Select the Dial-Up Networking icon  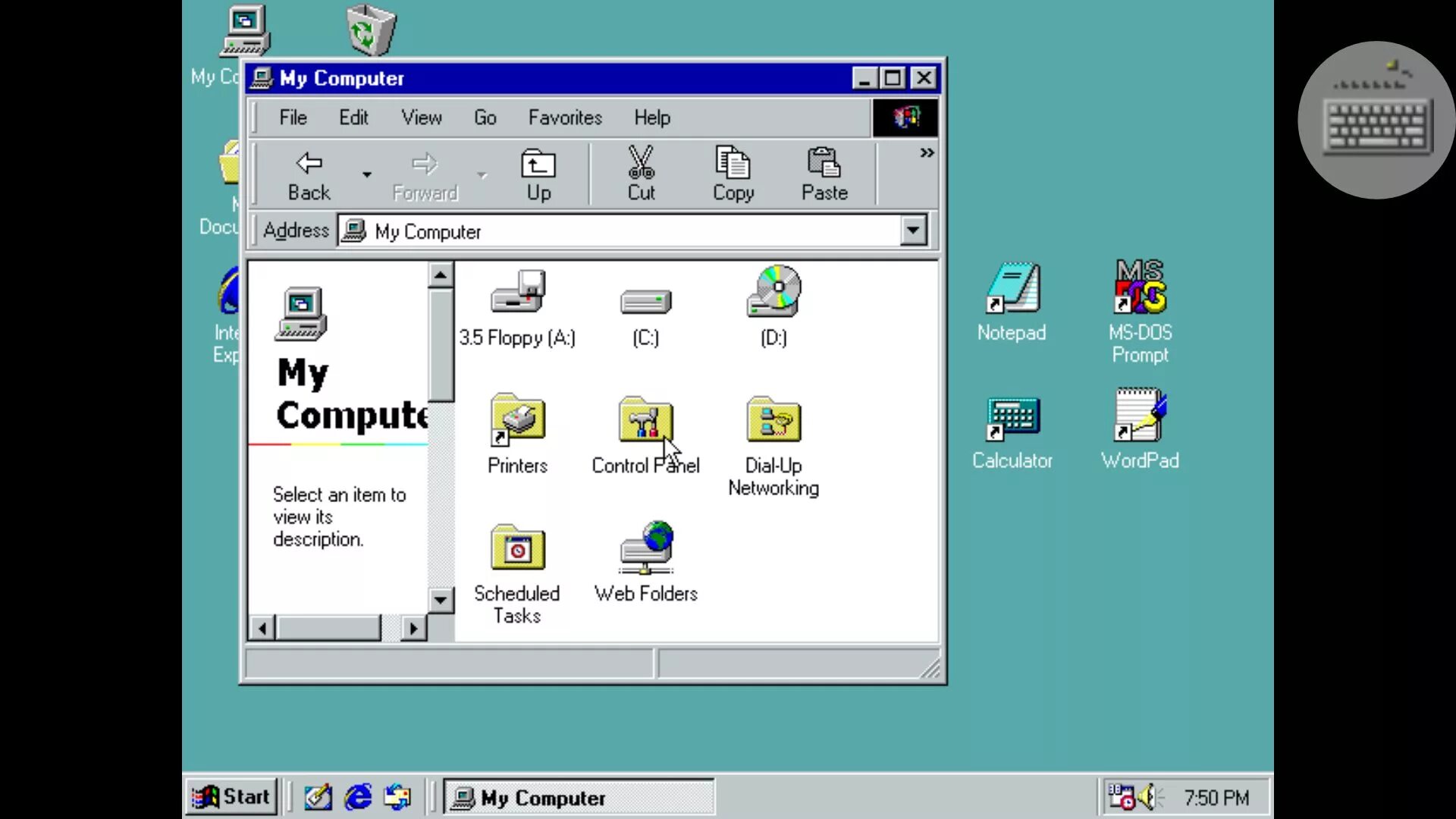[x=773, y=419]
